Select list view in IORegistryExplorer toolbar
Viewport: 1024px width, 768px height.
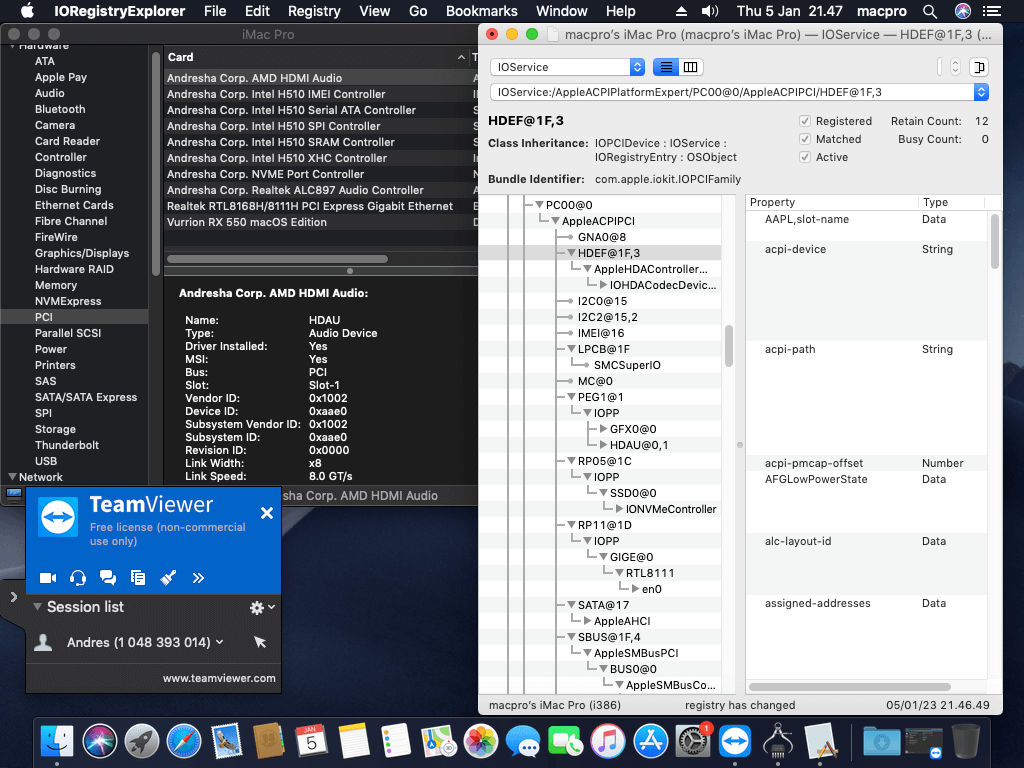tap(666, 67)
